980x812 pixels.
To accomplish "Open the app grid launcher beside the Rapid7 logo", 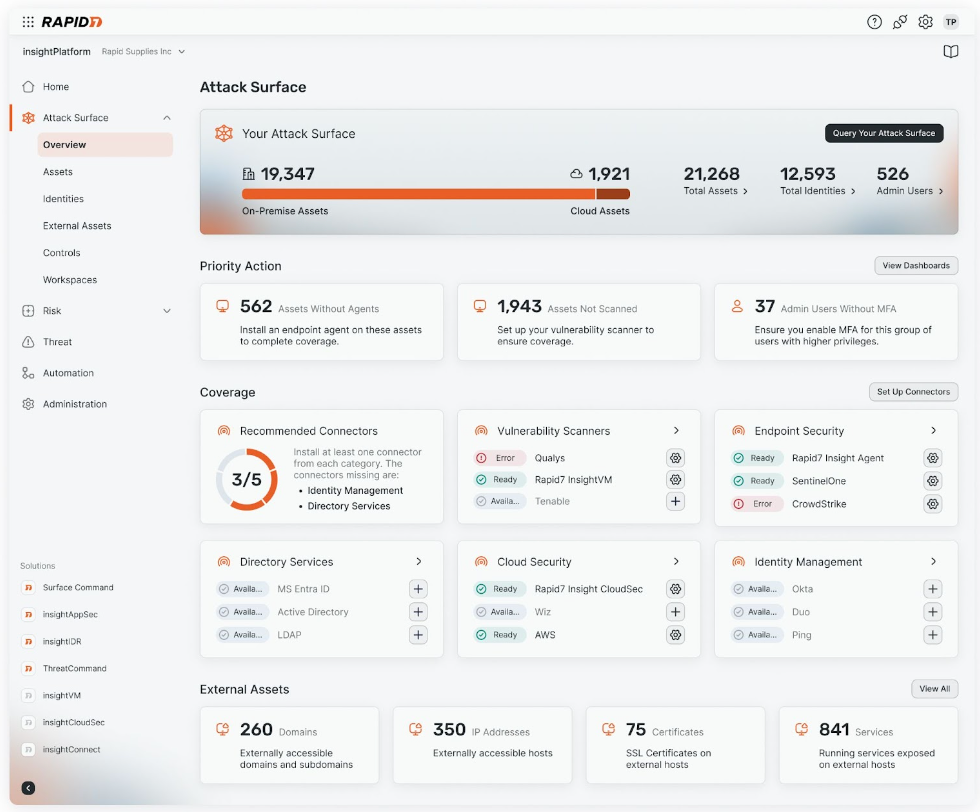I will pos(28,21).
